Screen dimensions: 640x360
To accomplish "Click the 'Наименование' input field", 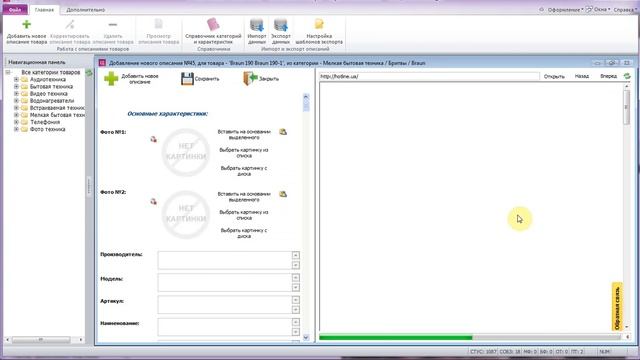I will pyautogui.click(x=224, y=327).
